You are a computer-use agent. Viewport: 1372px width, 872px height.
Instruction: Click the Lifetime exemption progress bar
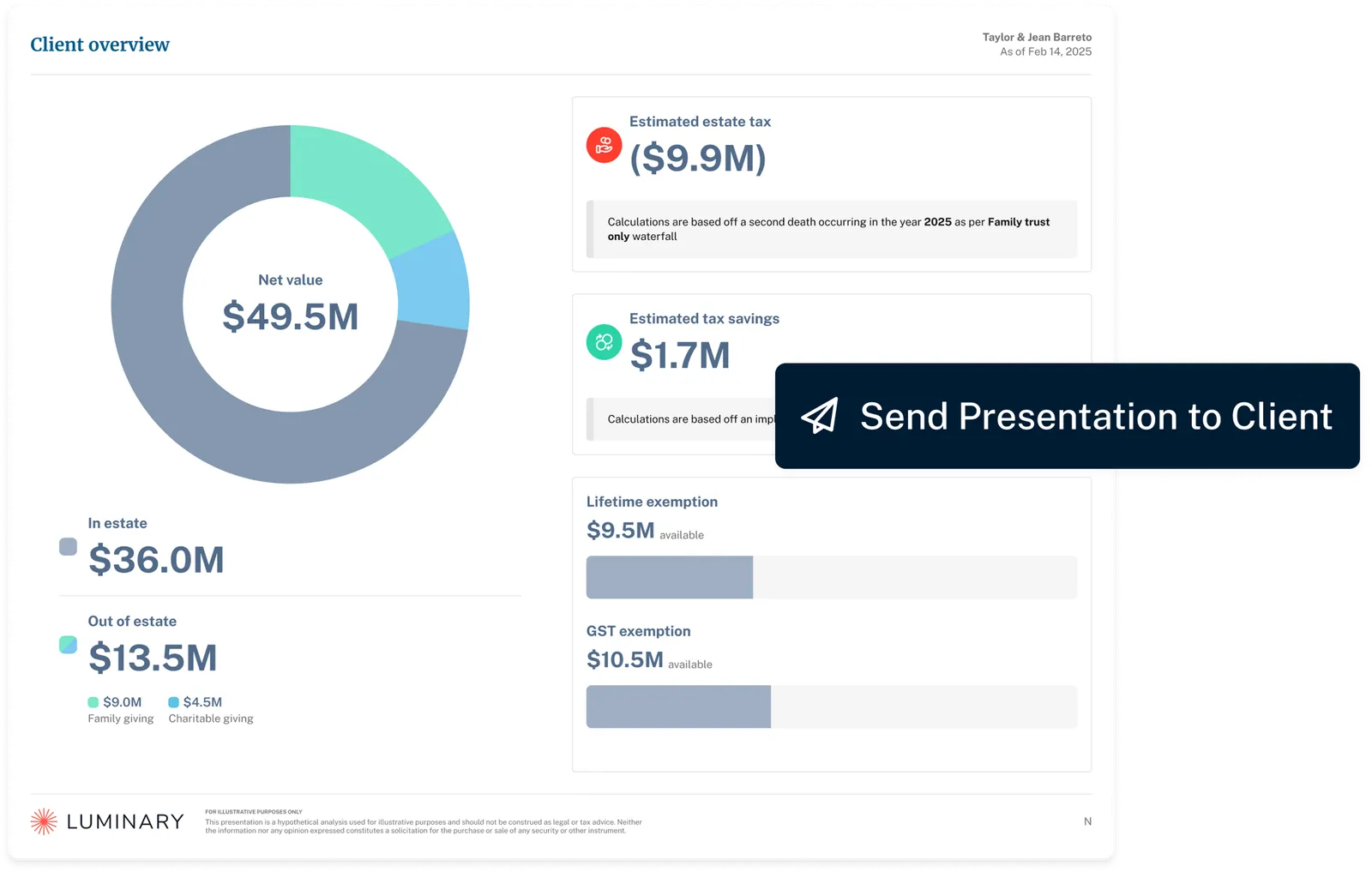pos(832,577)
